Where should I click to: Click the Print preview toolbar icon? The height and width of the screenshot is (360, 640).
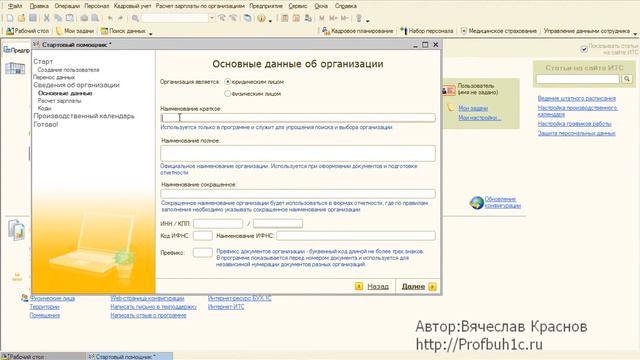coord(95,18)
